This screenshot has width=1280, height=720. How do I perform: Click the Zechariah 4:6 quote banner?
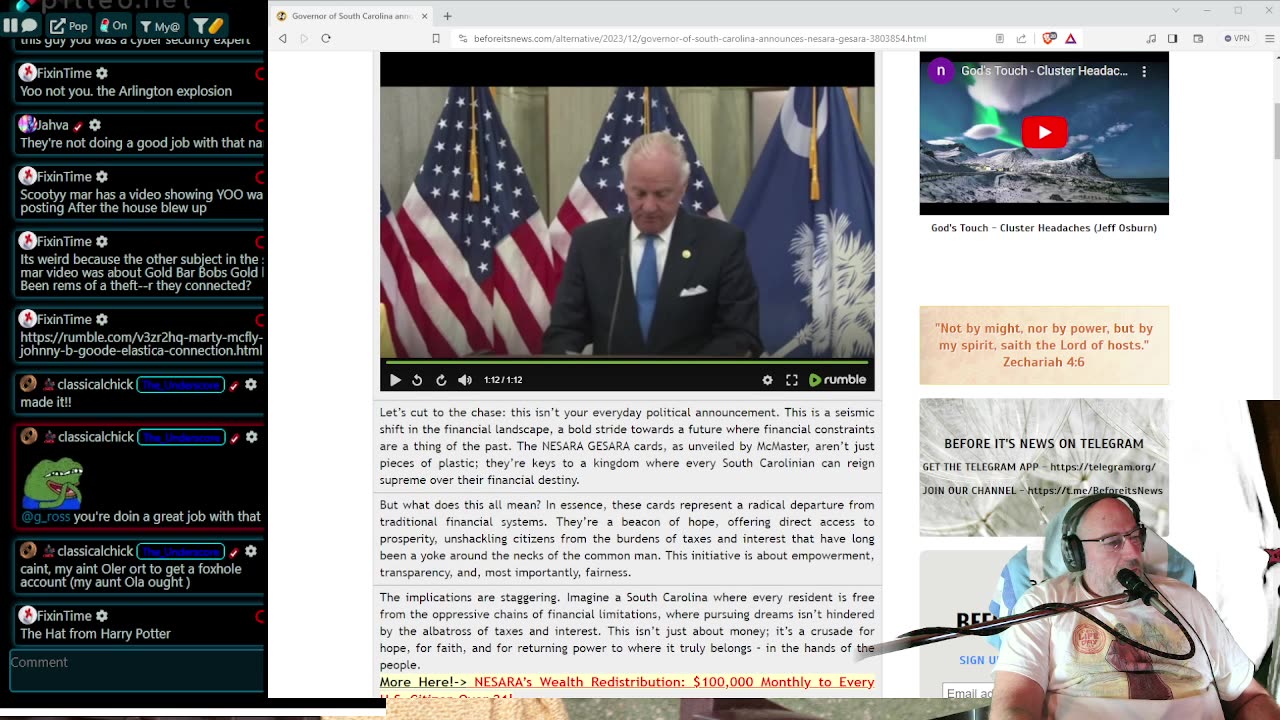[x=1044, y=345]
